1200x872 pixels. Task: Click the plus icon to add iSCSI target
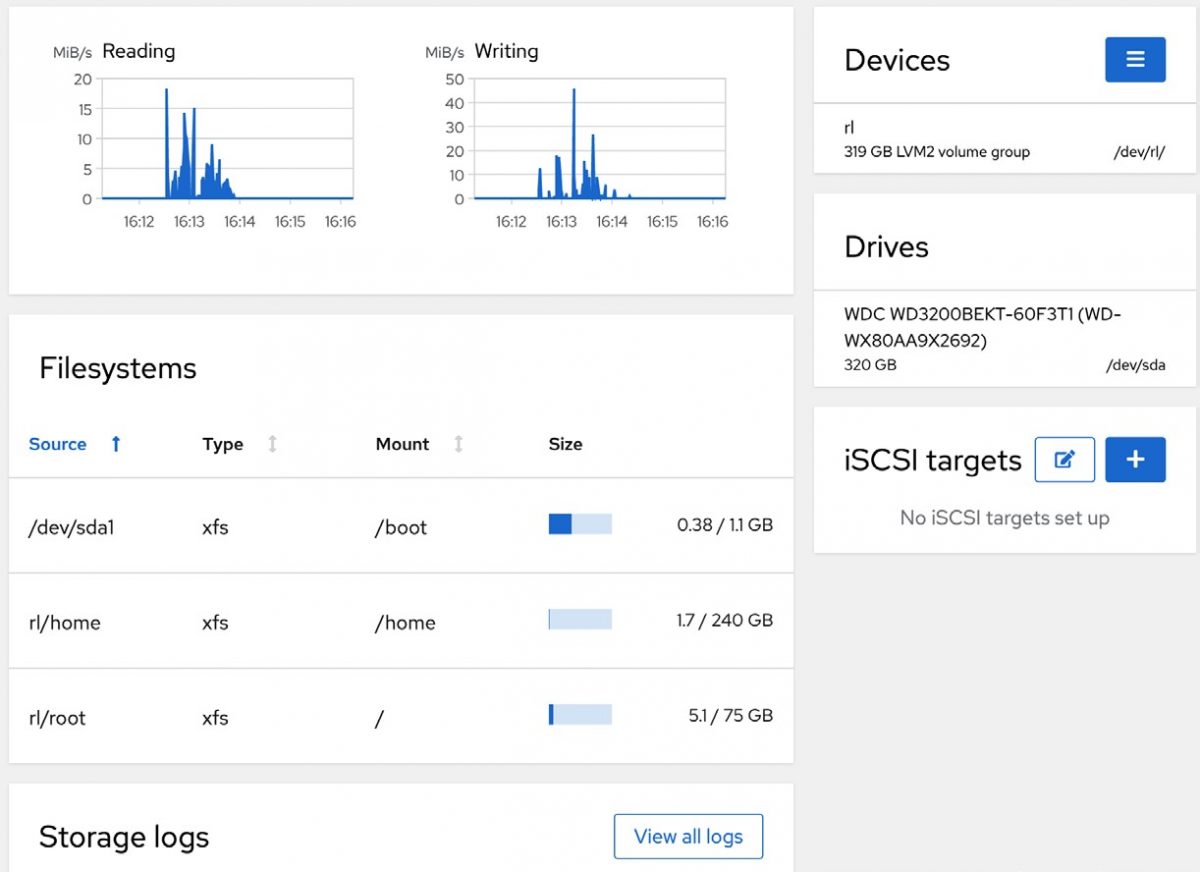pos(1135,459)
